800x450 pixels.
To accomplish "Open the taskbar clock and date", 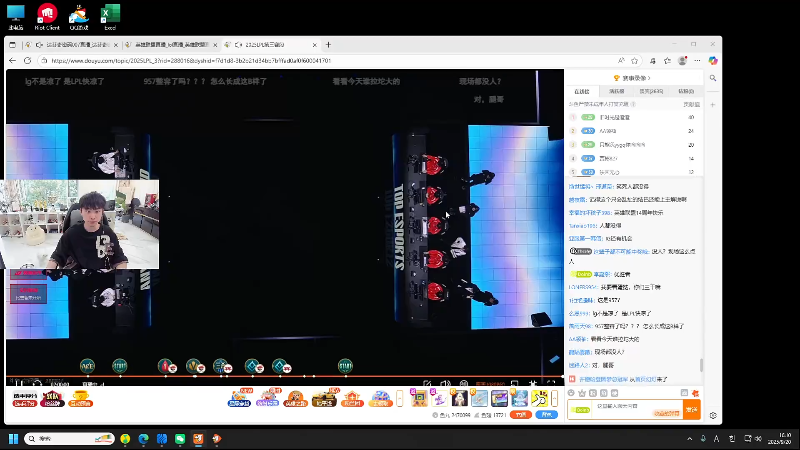I will [x=779, y=439].
